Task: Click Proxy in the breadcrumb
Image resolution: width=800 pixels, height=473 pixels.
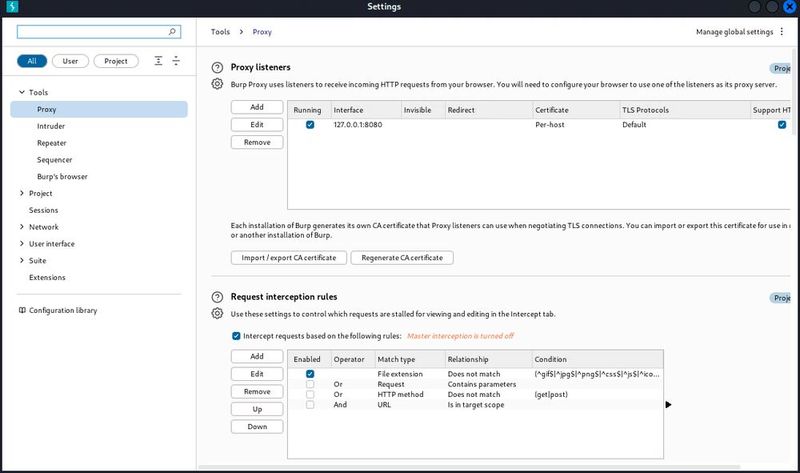Action: 262,32
